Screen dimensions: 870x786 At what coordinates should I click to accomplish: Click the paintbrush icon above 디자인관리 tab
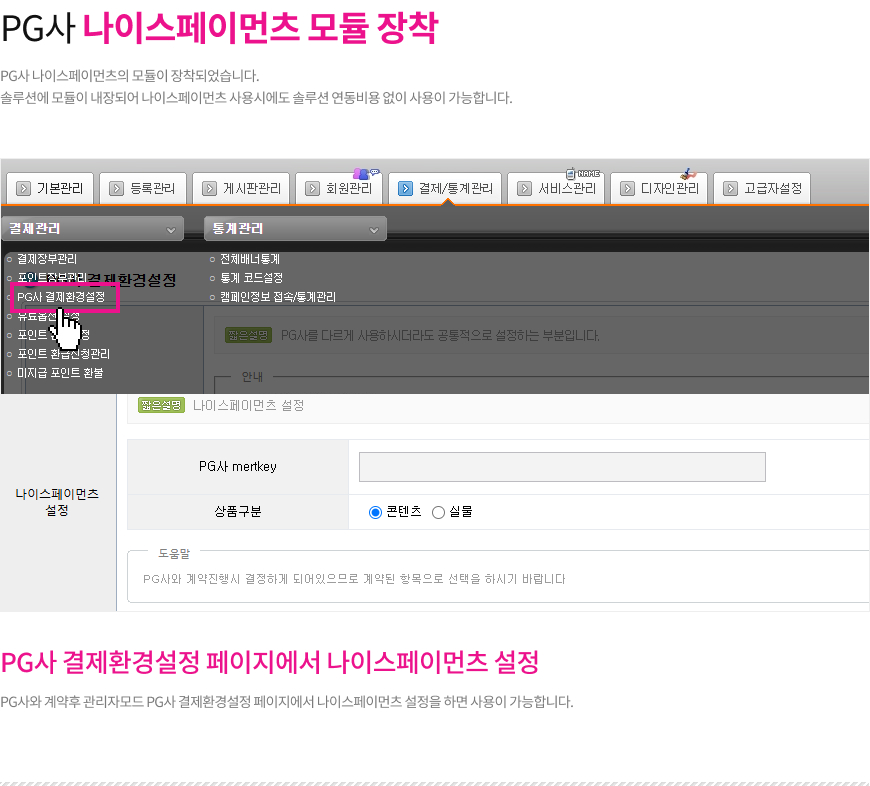tap(688, 173)
